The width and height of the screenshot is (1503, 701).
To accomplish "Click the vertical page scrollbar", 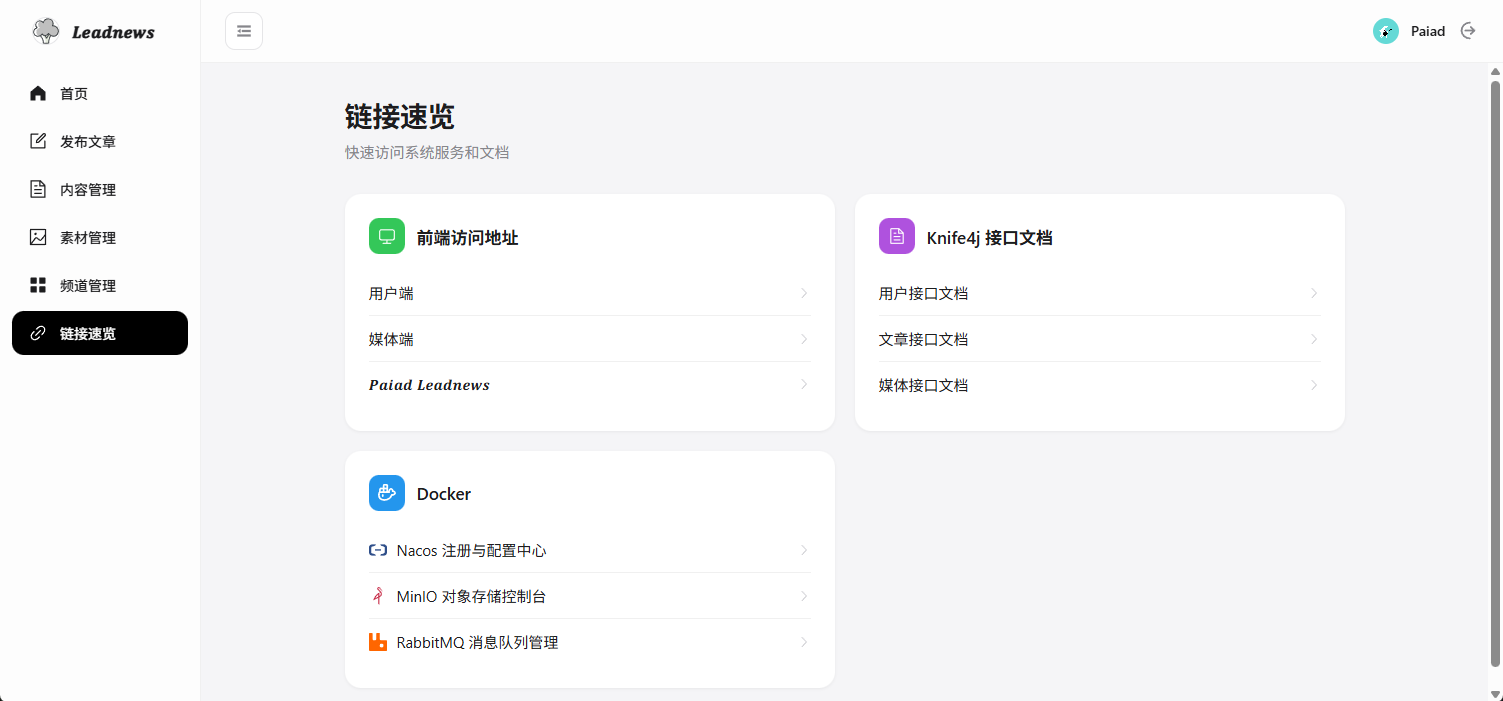I will click(1496, 370).
